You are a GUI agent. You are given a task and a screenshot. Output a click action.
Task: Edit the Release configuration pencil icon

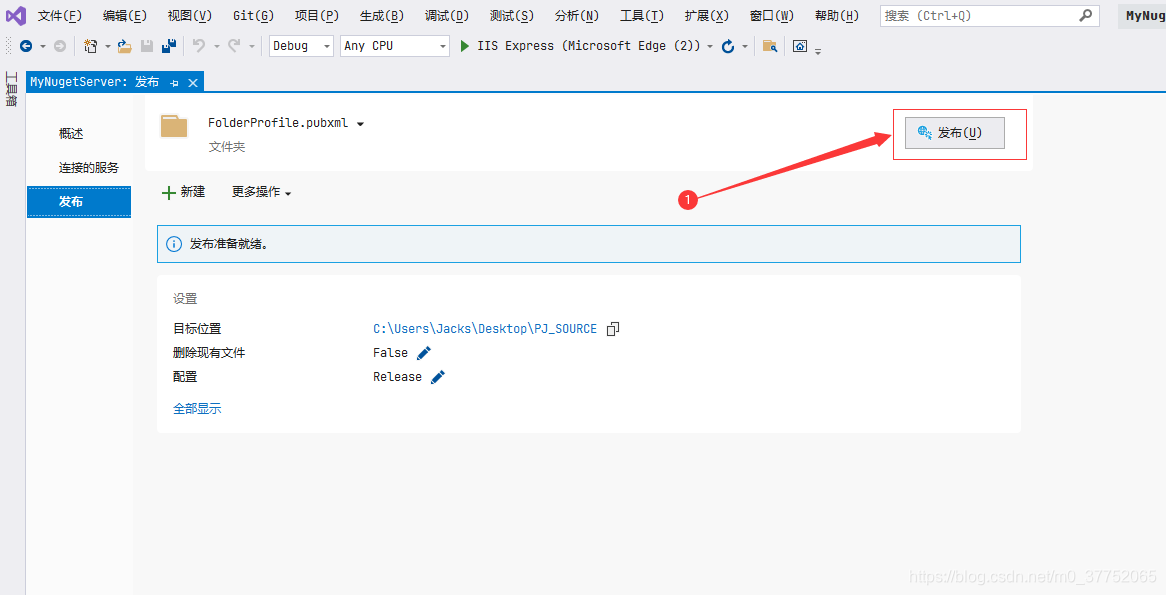point(438,377)
